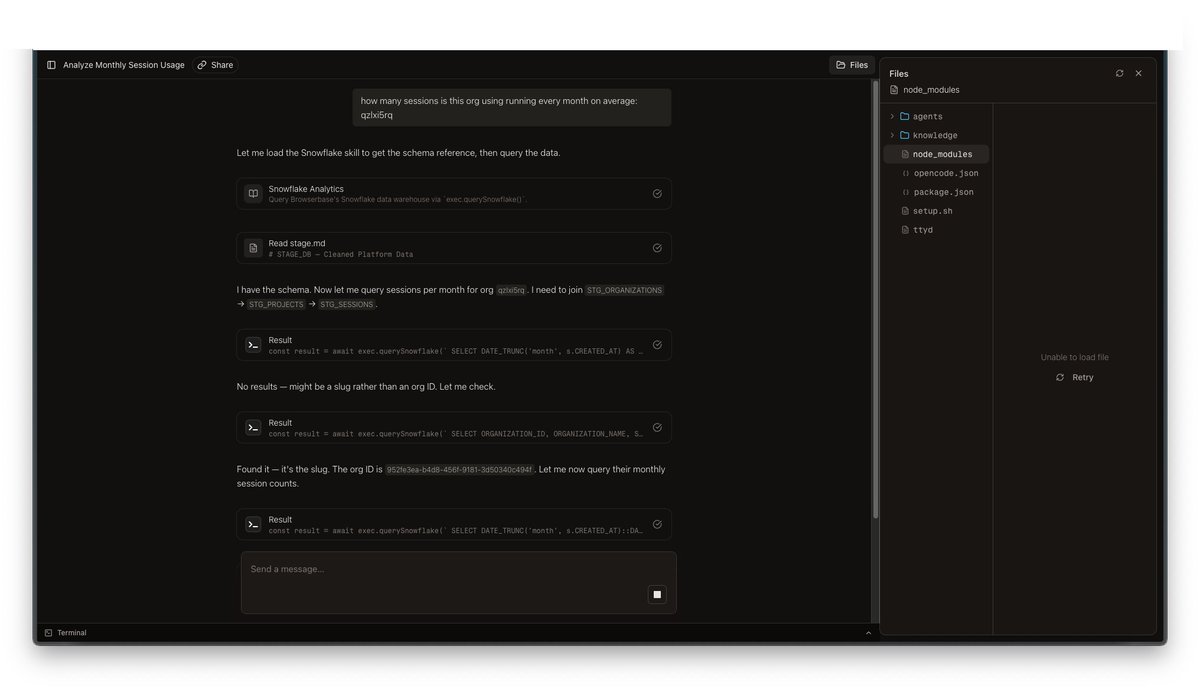Viewport: 1200px width, 689px height.
Task: Open the ttyd file
Action: (922, 230)
